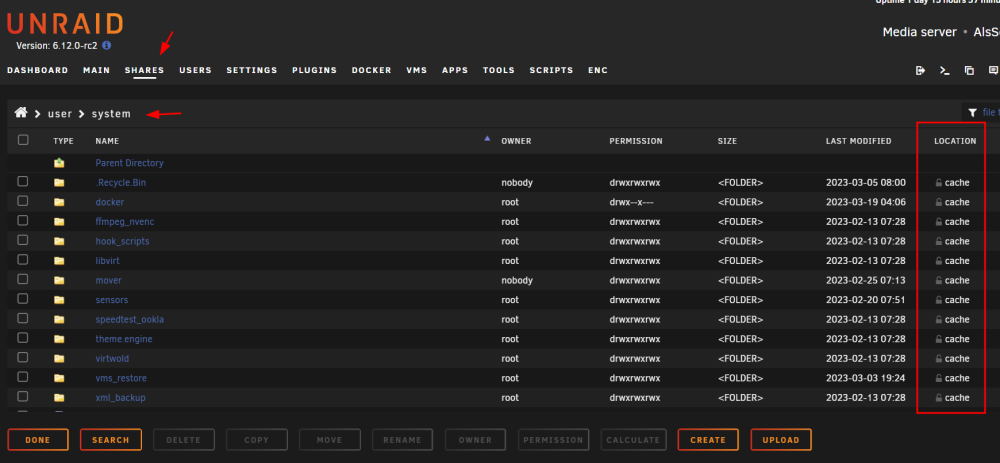Sort by Last Modified column header
Viewport: 1000px width, 463px height.
(858, 141)
